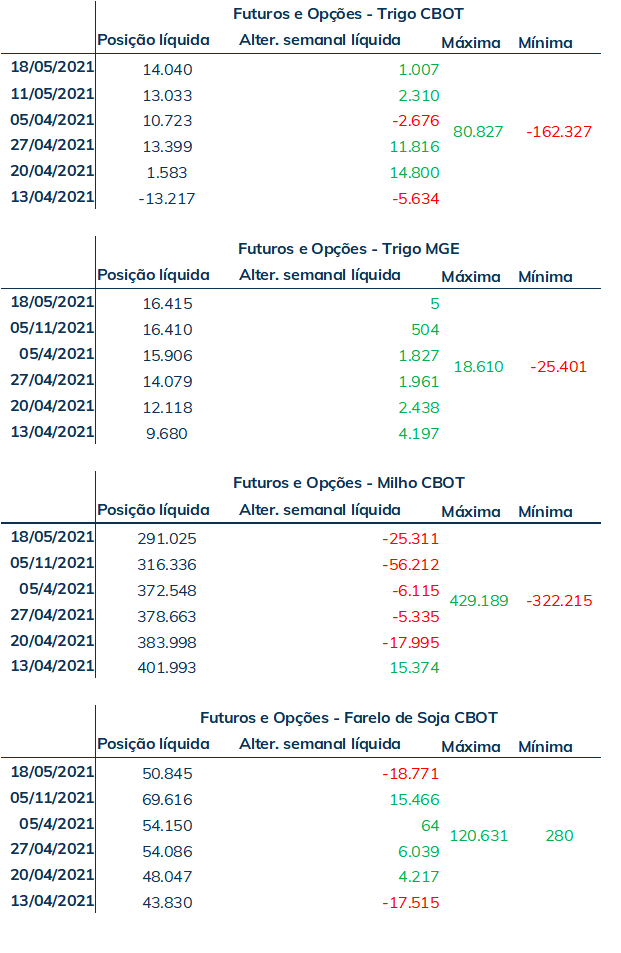Click the Futuros e Opções - Milho CBOT title
621x953 pixels.
(x=349, y=483)
